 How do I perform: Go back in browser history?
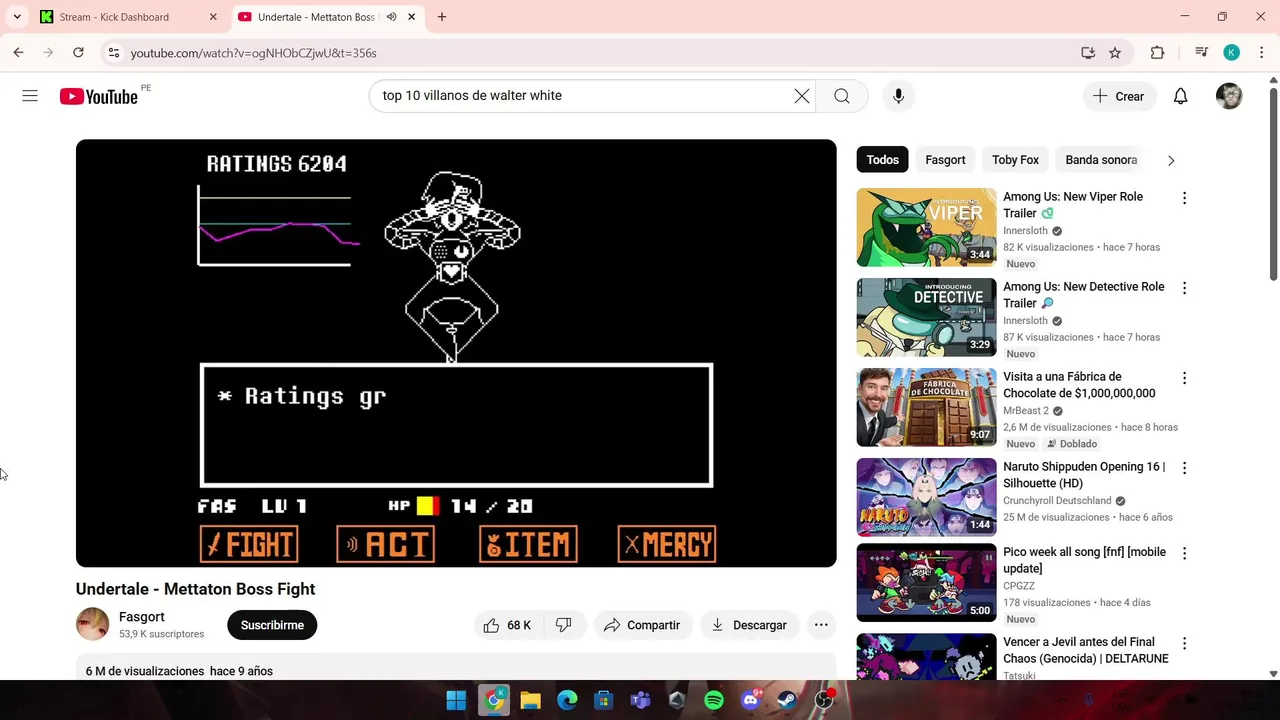coord(18,52)
